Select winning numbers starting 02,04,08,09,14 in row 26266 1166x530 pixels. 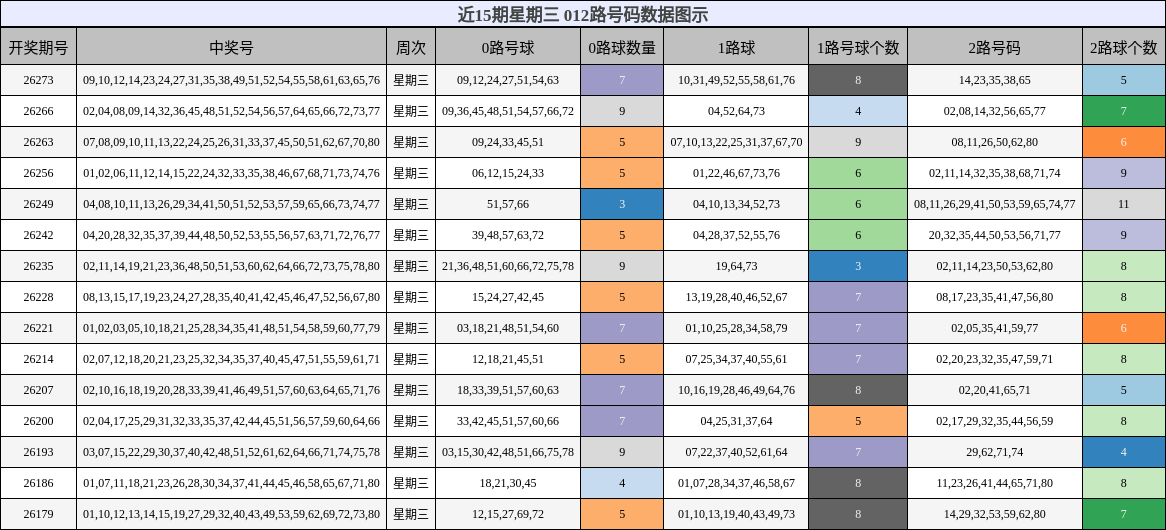point(231,112)
